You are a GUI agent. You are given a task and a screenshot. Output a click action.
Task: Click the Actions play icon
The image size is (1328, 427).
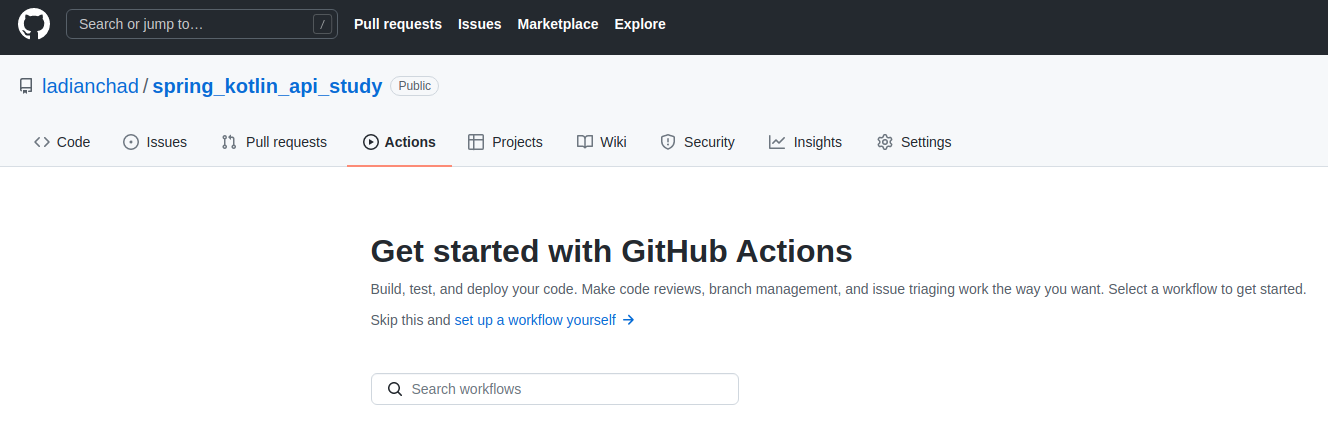tap(371, 142)
